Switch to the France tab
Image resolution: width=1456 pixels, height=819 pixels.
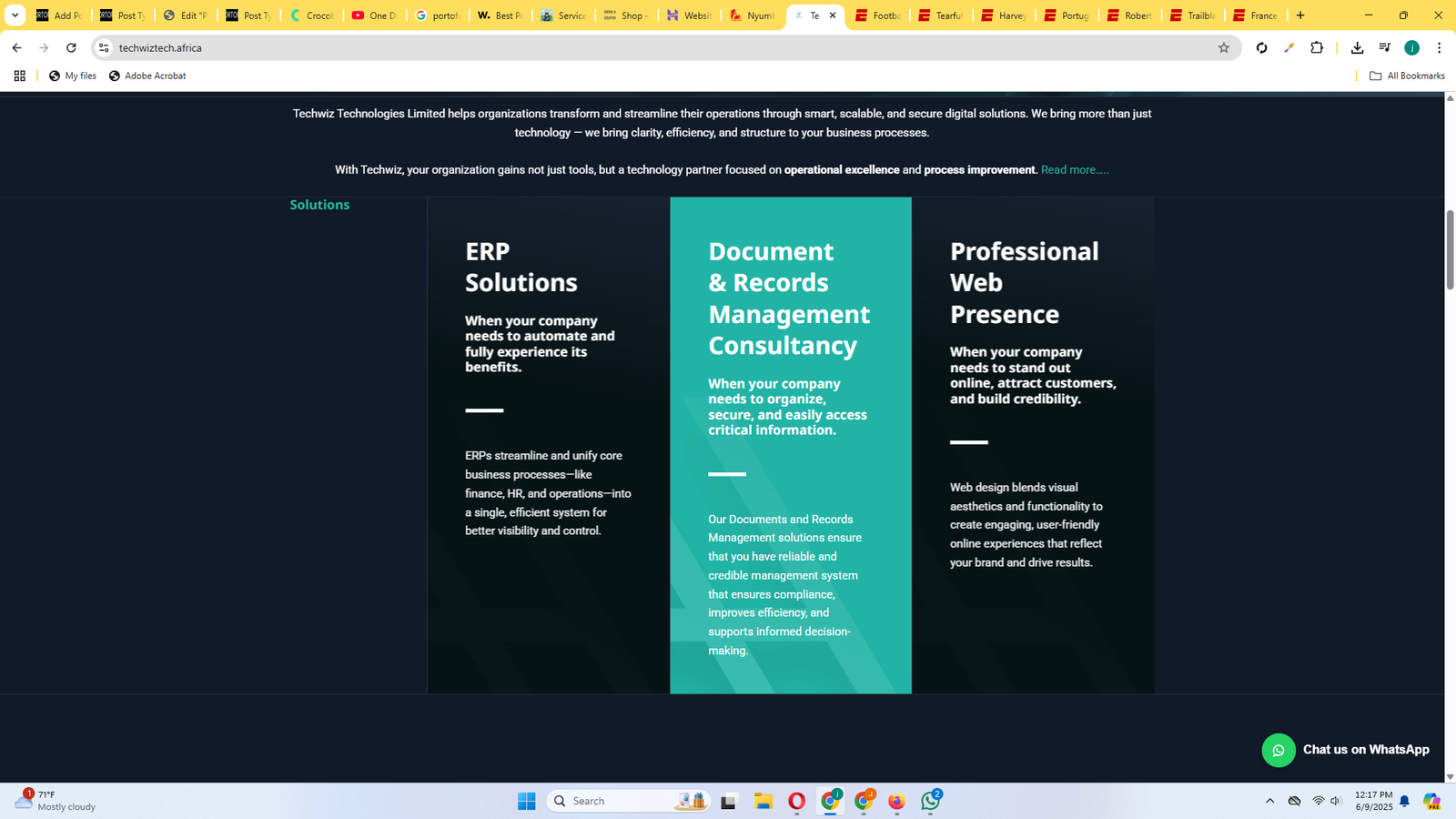[x=1256, y=15]
